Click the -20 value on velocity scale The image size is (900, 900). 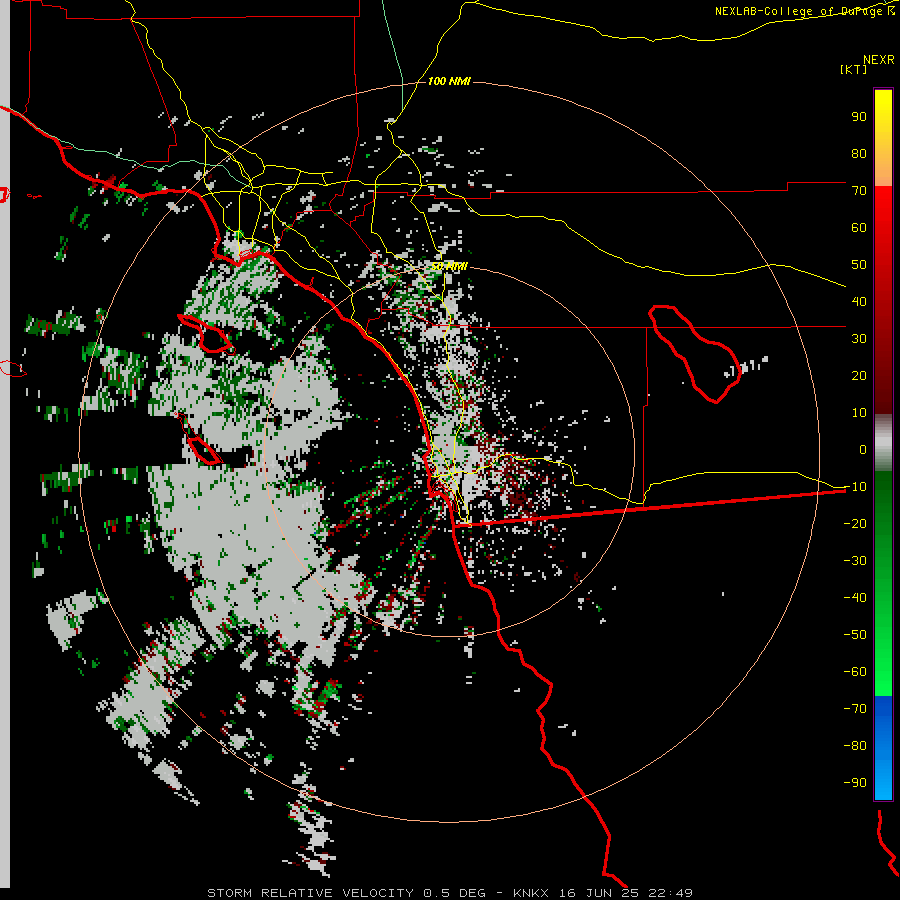click(855, 523)
